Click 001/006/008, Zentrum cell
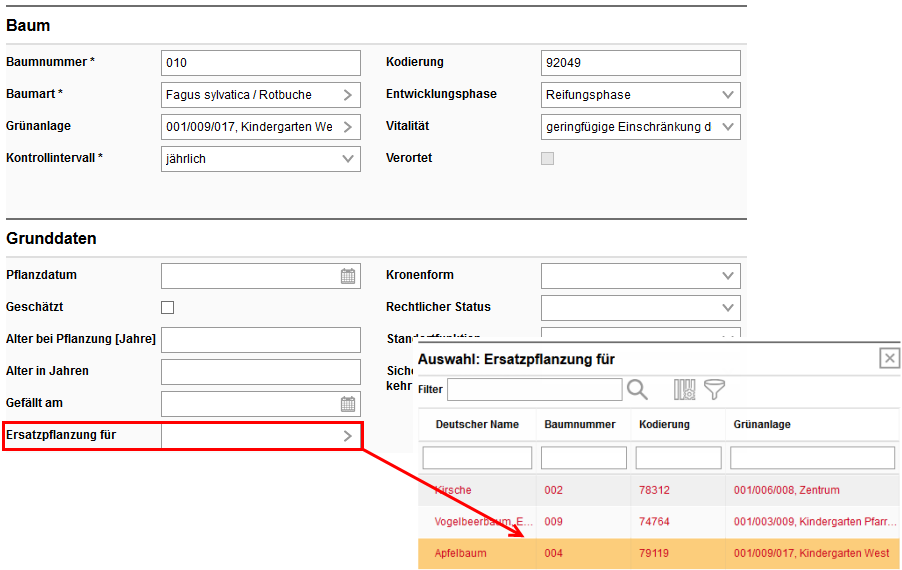This screenshot has width=902, height=570. point(786,490)
